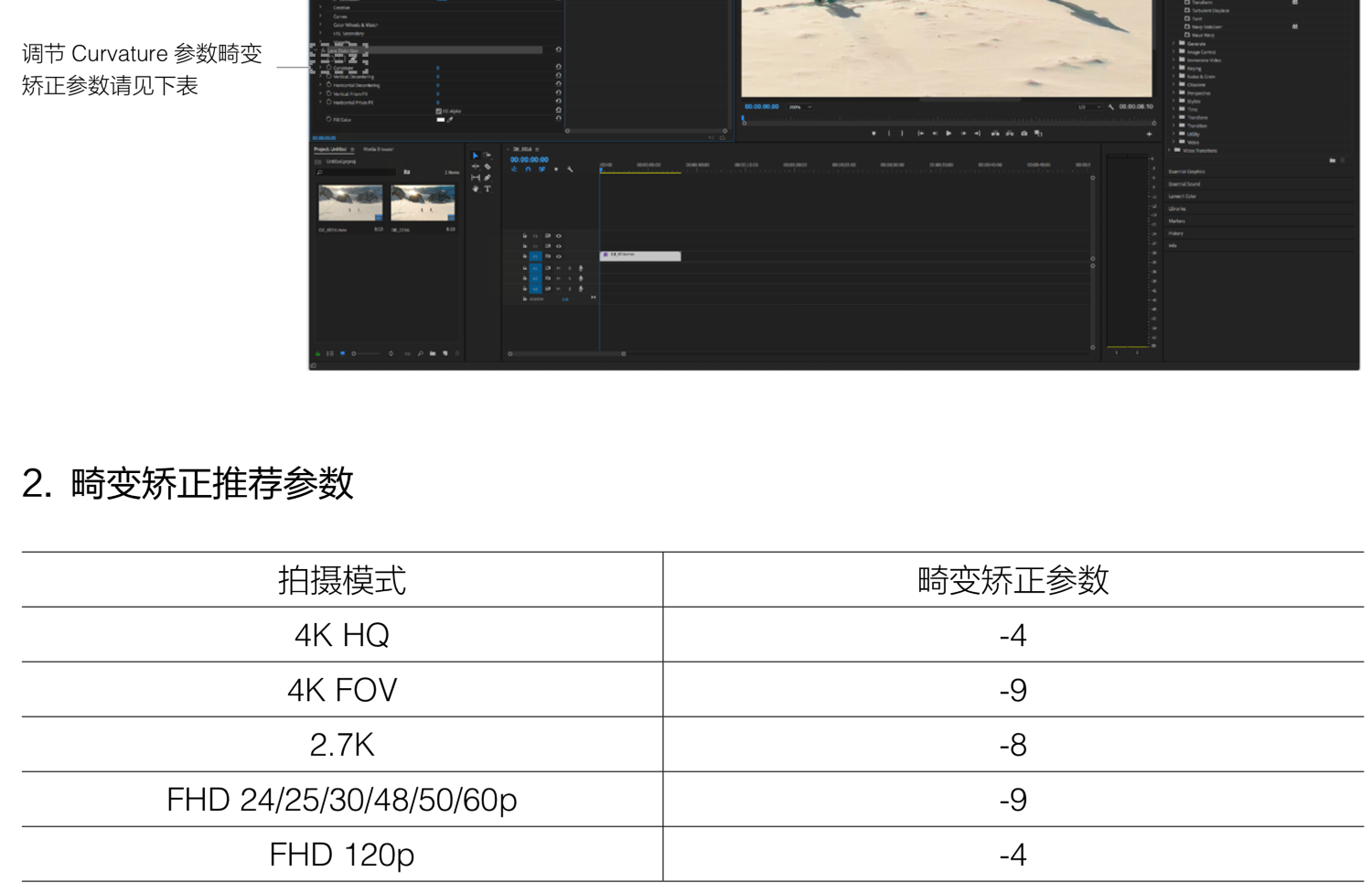Select the Ripple Edit tool
Image resolution: width=1372 pixels, height=894 pixels.
point(476,167)
